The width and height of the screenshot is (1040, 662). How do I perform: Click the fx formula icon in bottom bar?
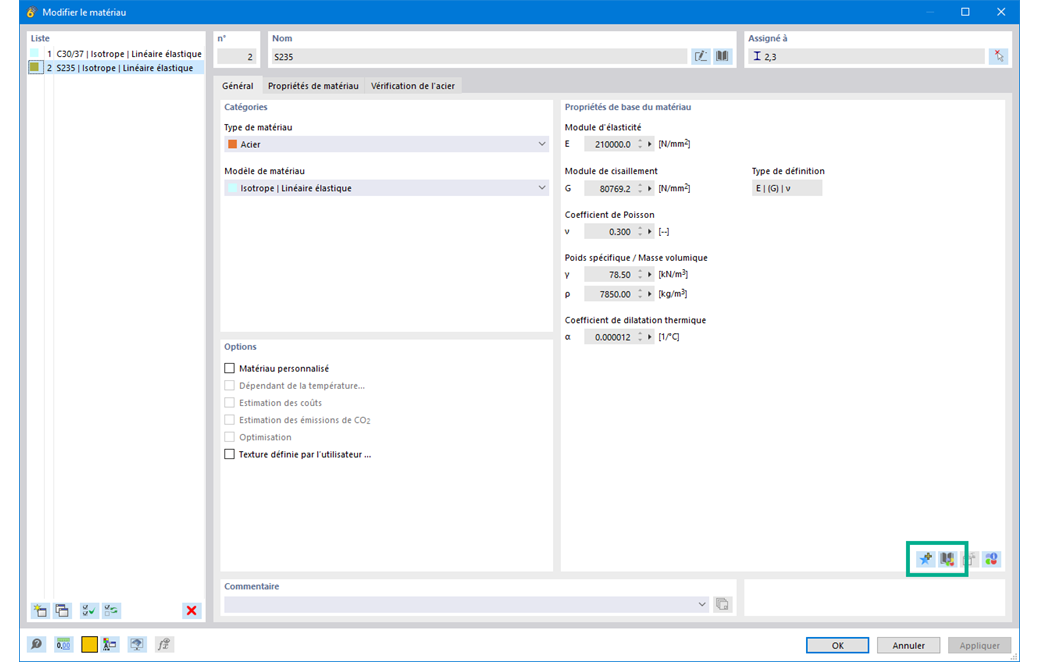pyautogui.click(x=164, y=644)
